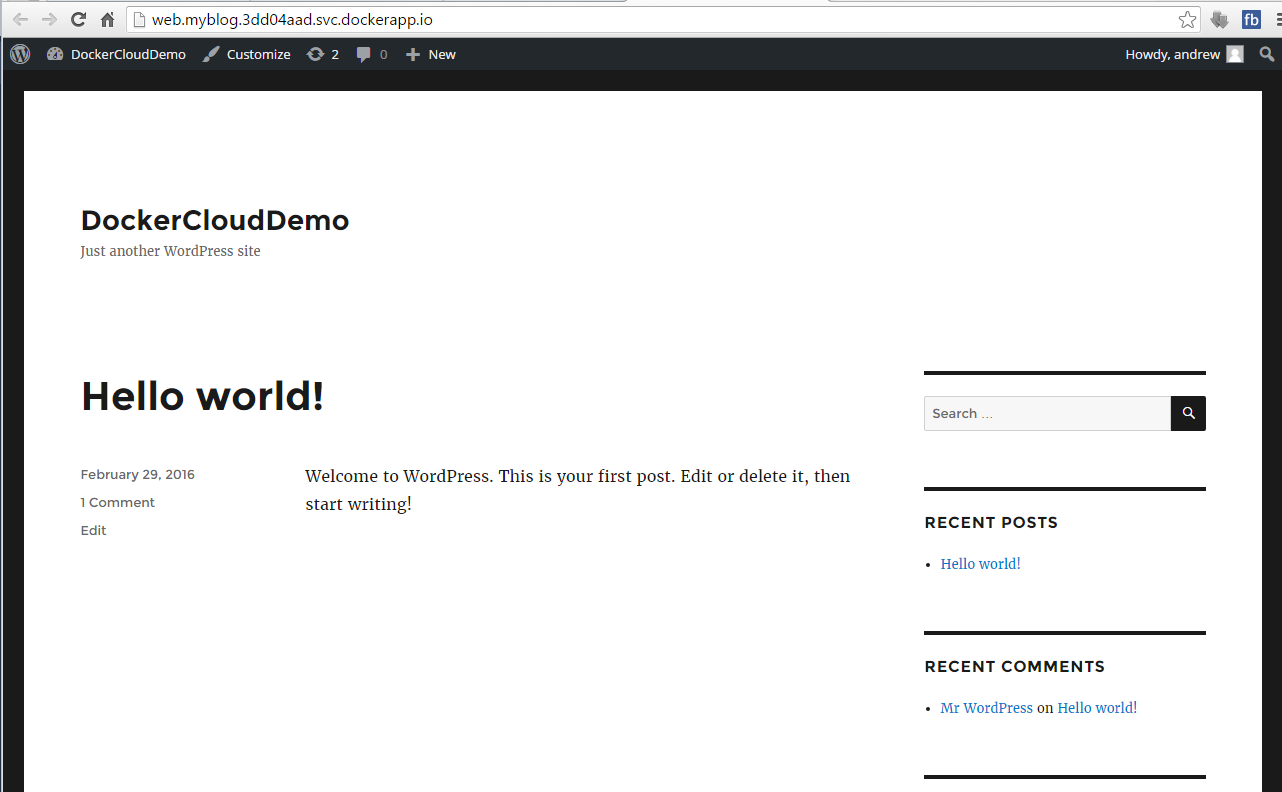Click the Edit link under post date

tap(93, 530)
